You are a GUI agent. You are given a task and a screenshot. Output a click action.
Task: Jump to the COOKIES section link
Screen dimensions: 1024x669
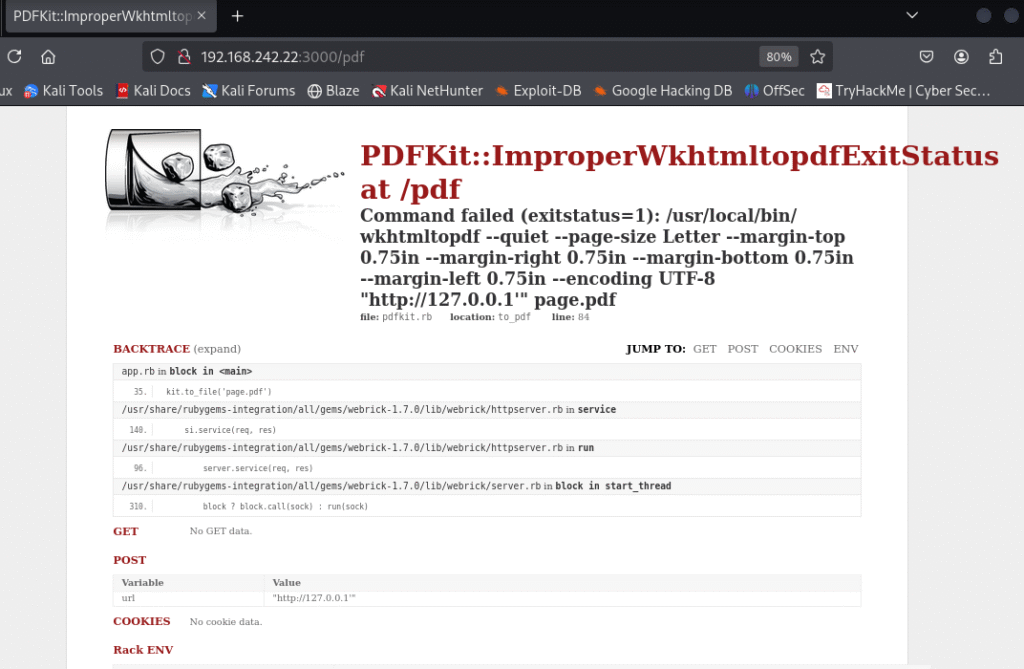pos(795,349)
